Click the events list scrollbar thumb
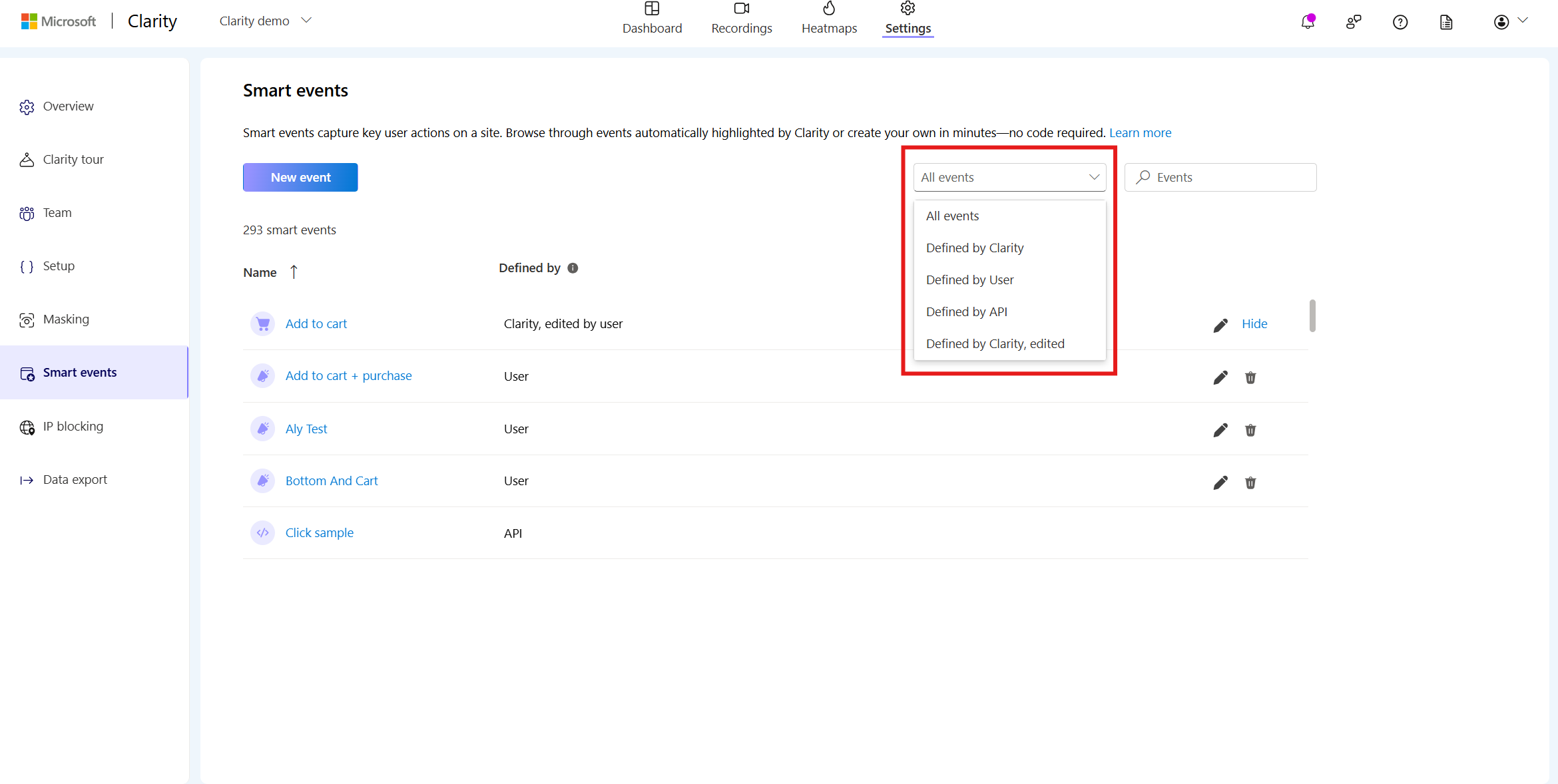1558x784 pixels. pyautogui.click(x=1312, y=315)
